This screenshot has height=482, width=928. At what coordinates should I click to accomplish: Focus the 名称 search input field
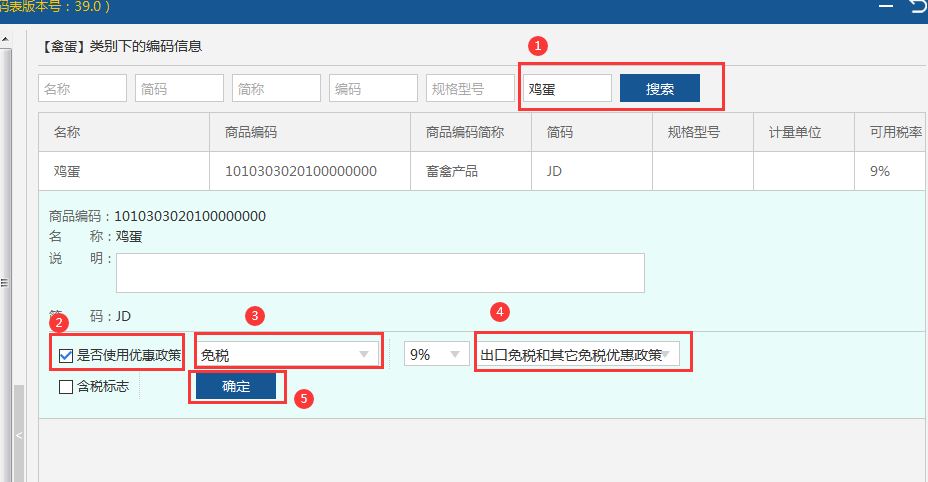(x=82, y=88)
